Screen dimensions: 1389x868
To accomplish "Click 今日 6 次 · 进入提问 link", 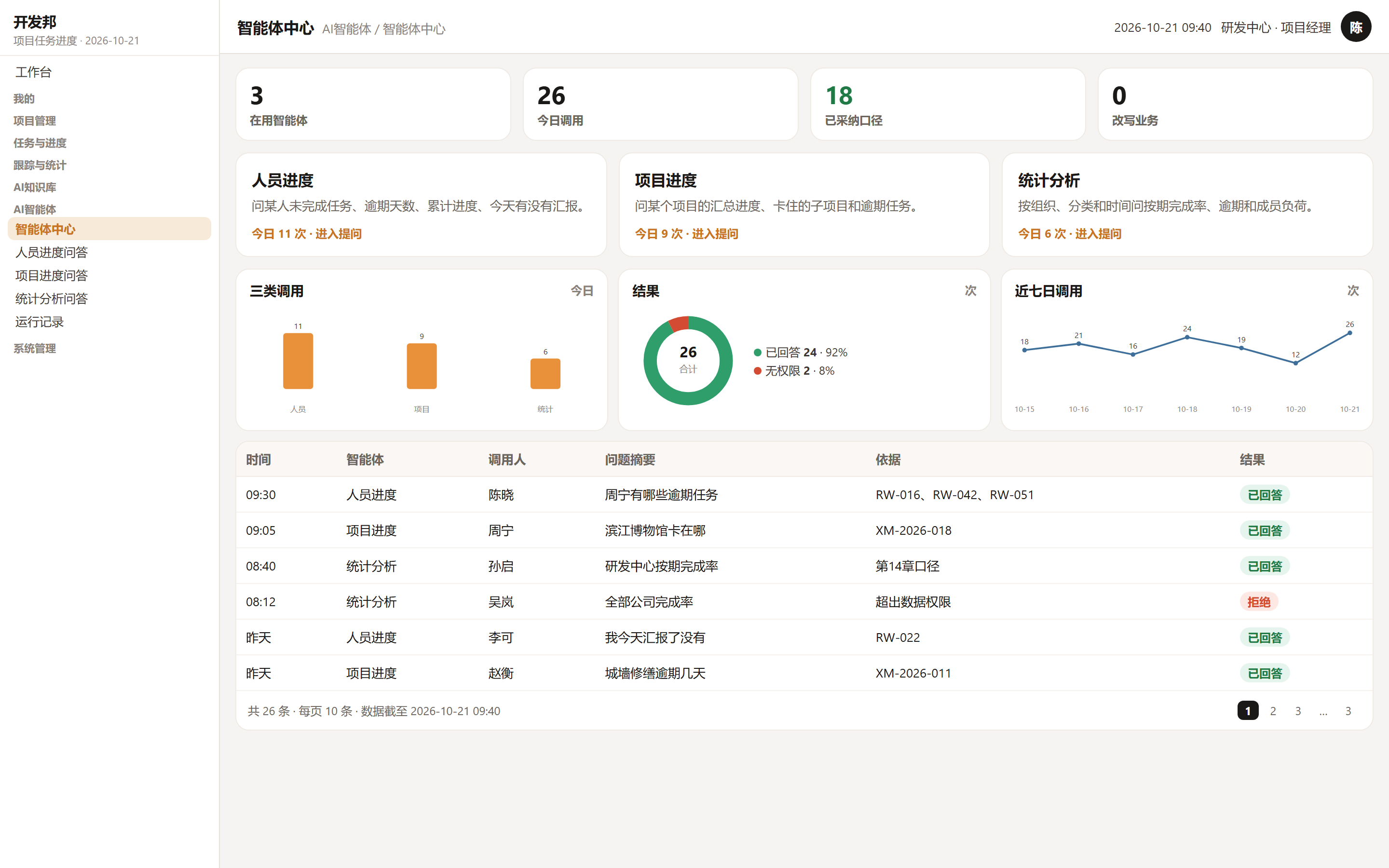I will [1070, 234].
